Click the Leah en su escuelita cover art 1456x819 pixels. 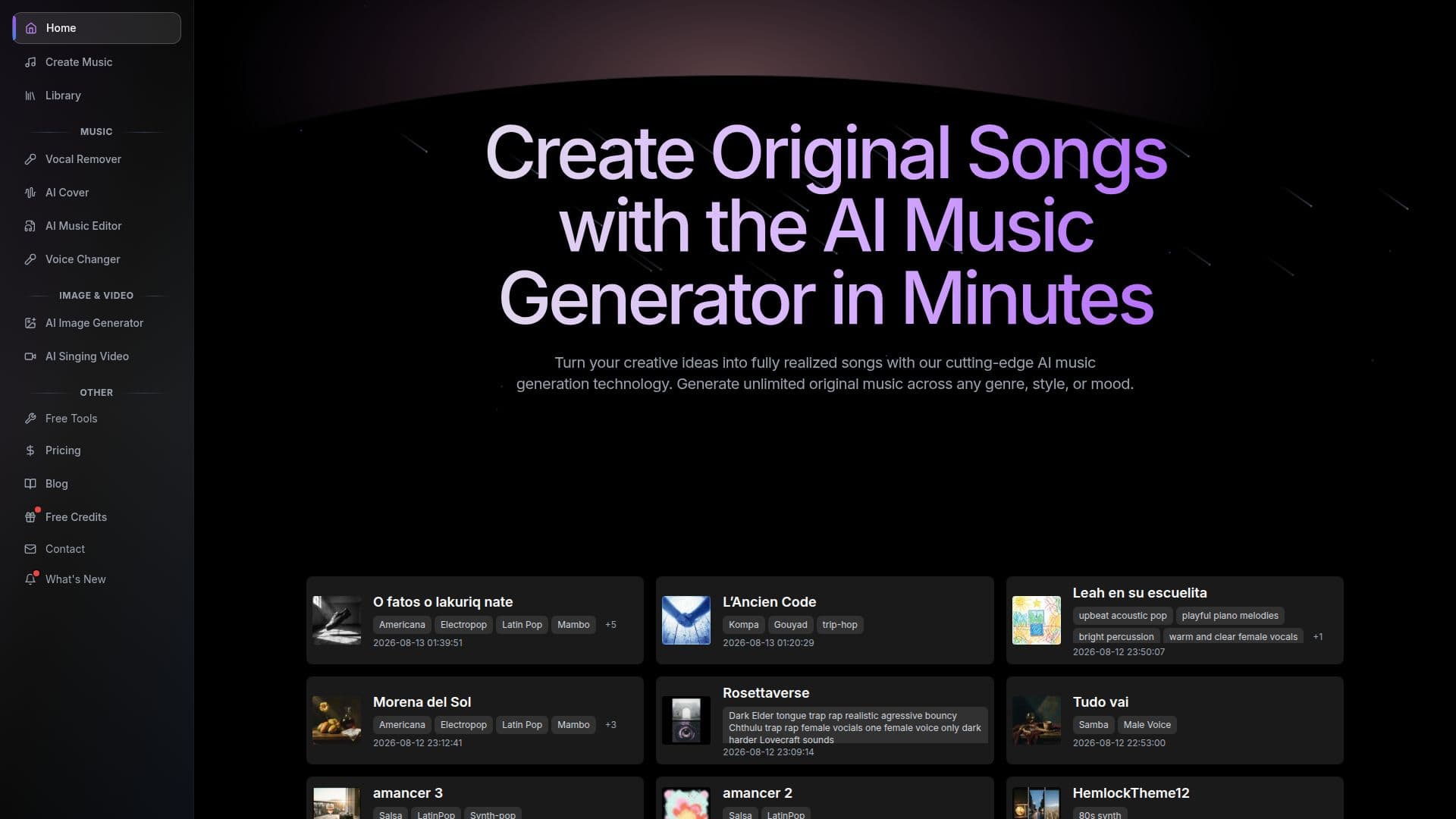[x=1036, y=620]
